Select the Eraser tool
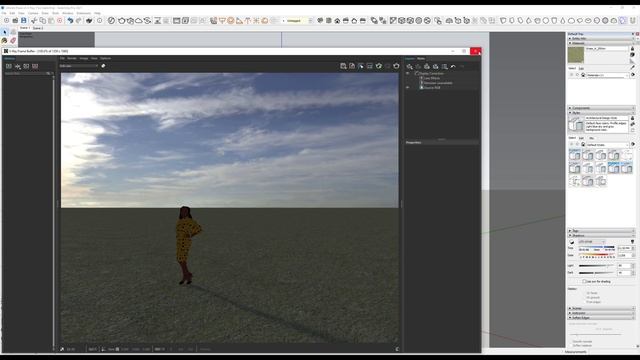 (13, 40)
